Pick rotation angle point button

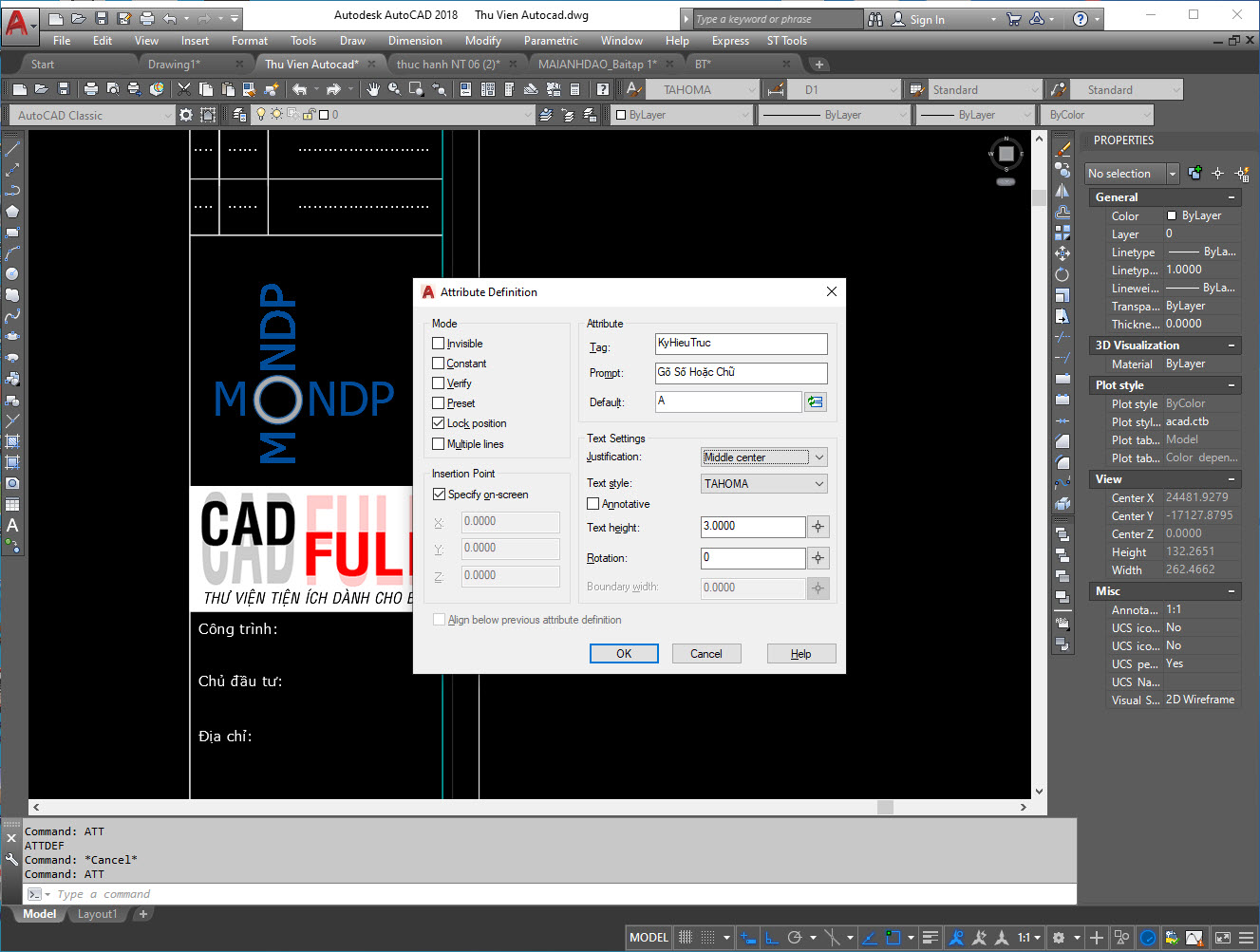point(818,558)
